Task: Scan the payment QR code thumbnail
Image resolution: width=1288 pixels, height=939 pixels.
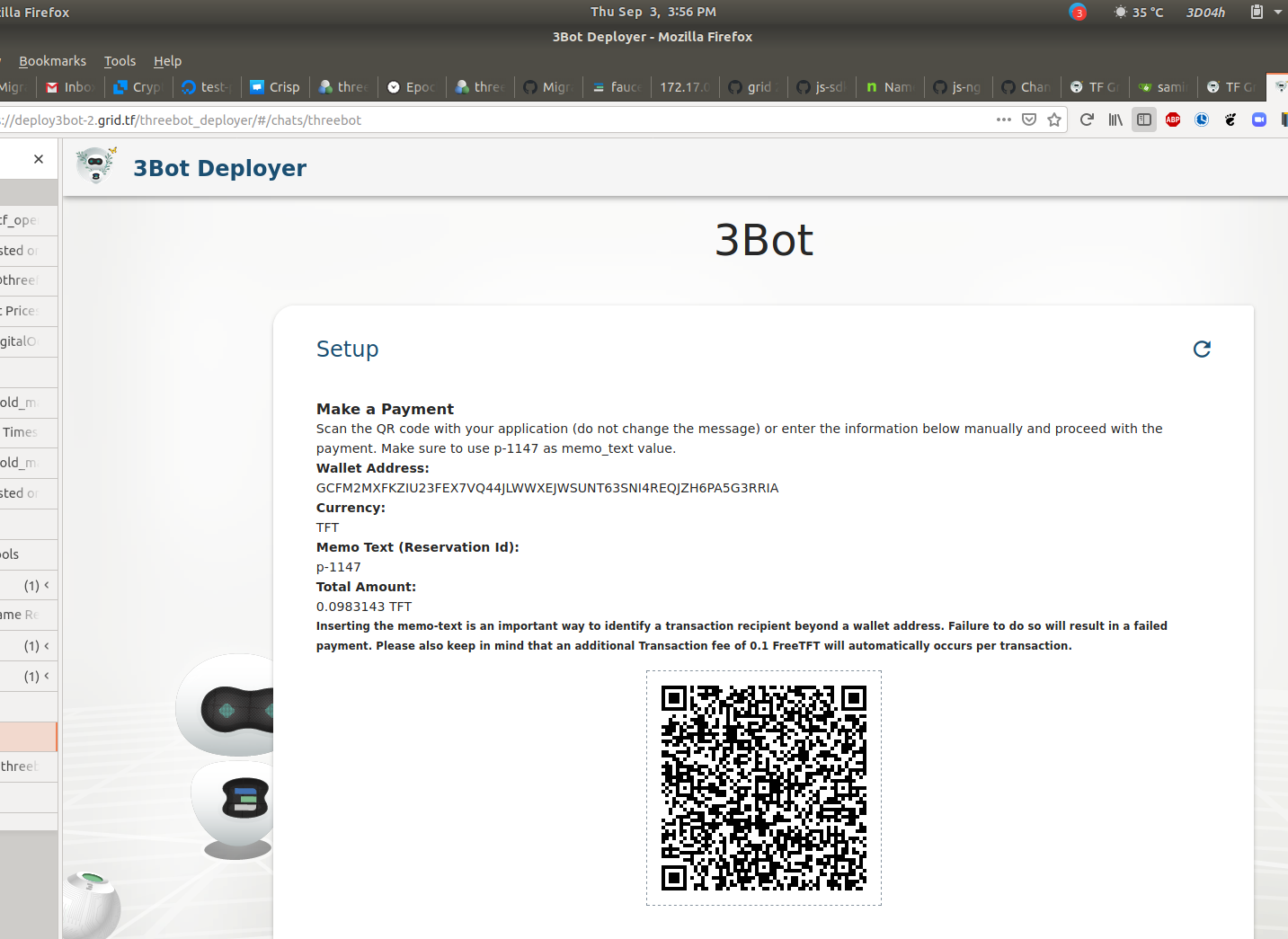Action: pos(763,788)
